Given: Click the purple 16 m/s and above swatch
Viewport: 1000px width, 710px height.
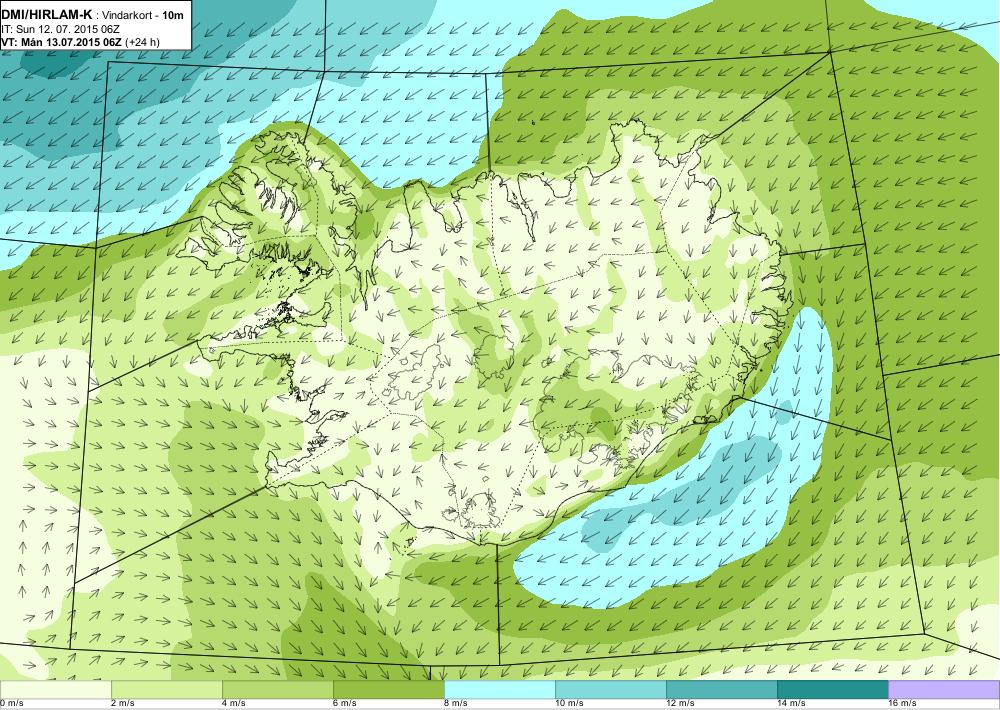Looking at the screenshot, I should click(x=944, y=690).
